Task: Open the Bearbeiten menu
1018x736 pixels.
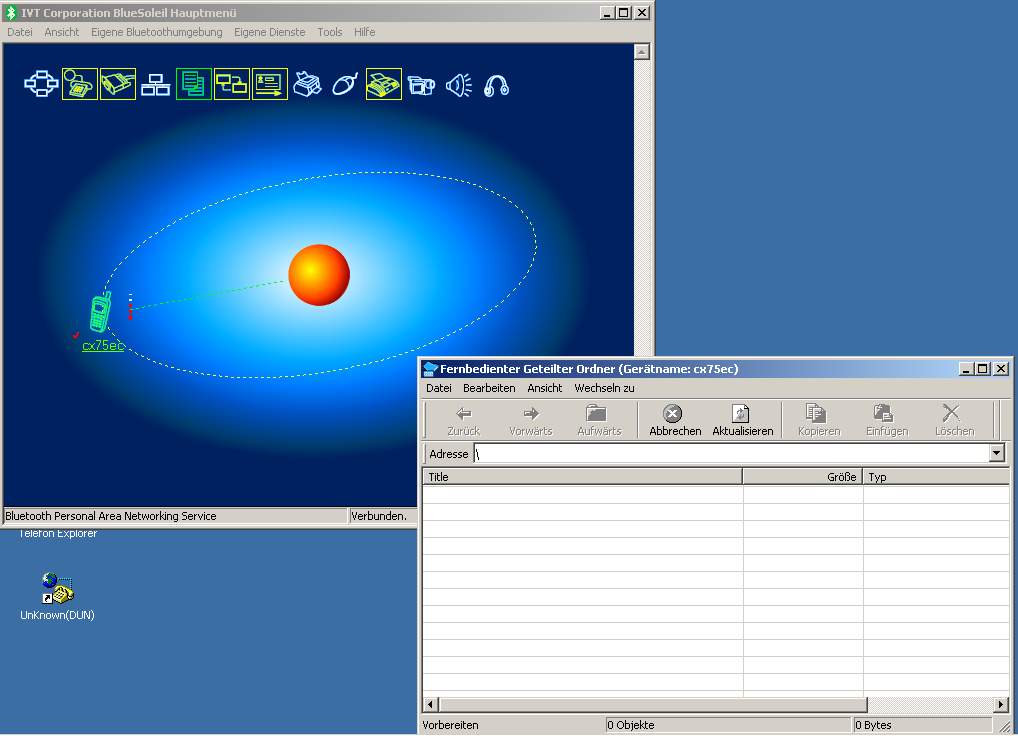Action: [489, 387]
